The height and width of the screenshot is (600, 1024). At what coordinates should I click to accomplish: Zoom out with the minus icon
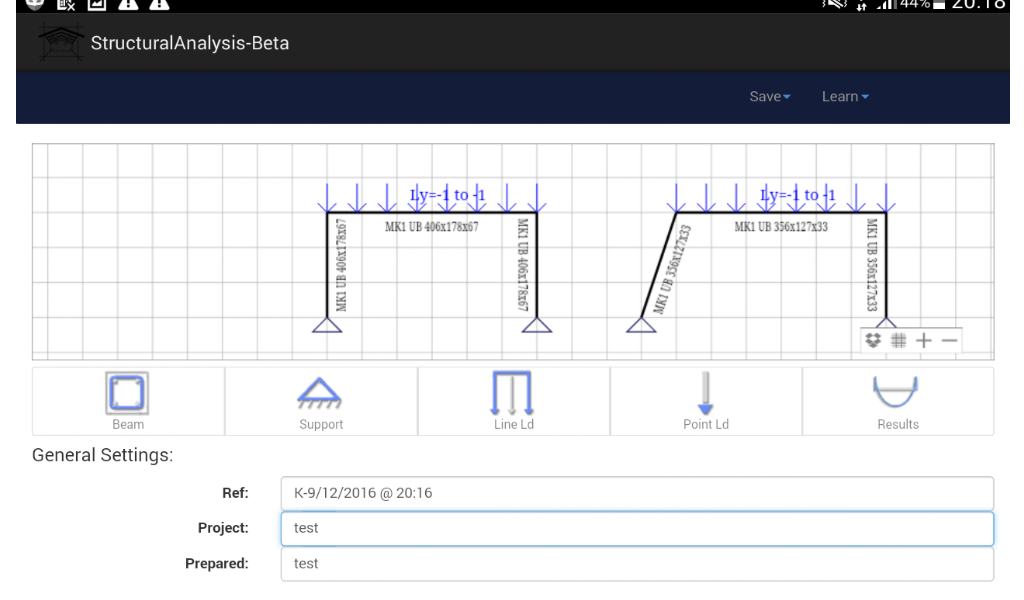(950, 340)
